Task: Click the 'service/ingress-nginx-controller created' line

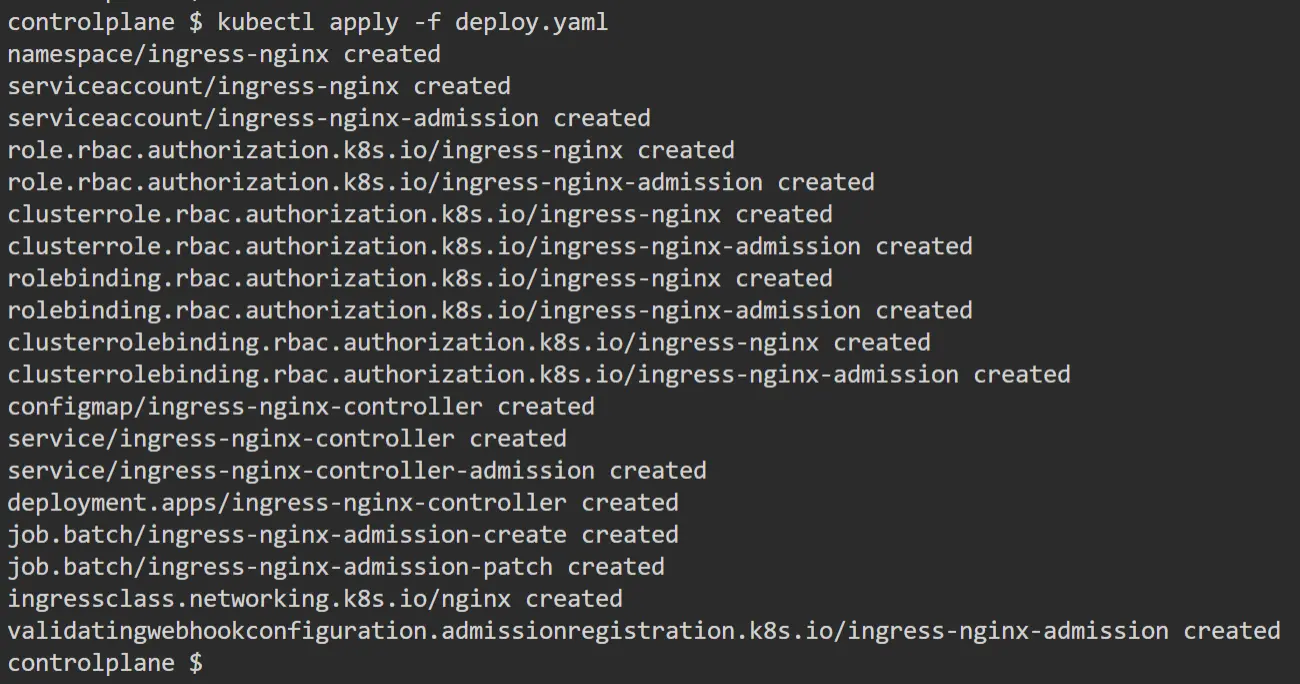Action: click(286, 438)
